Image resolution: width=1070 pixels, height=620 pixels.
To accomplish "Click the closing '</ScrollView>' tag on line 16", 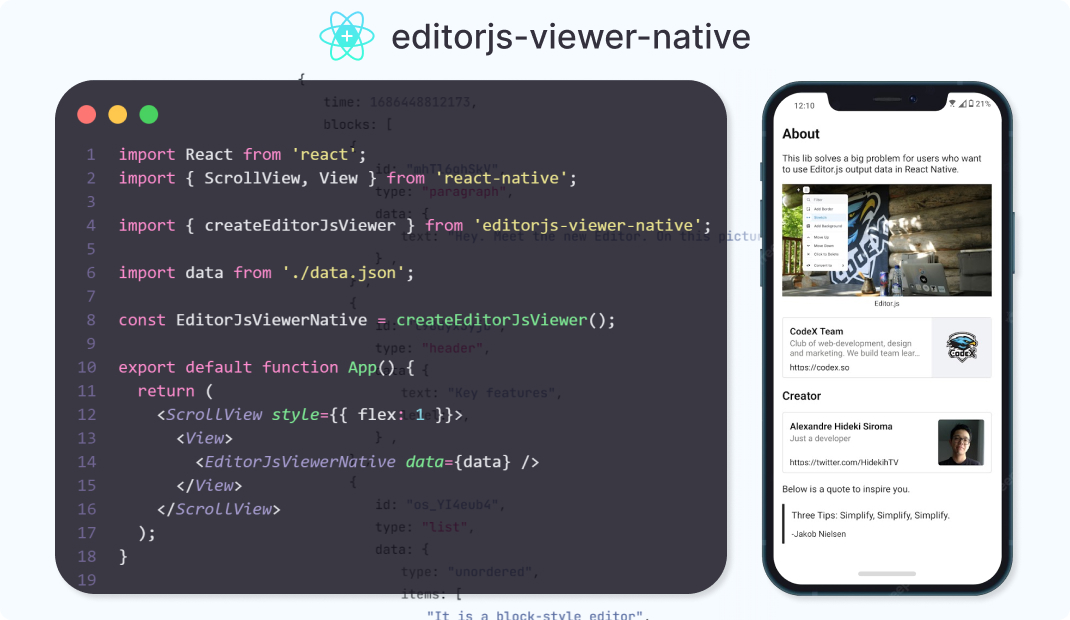I will pos(219,509).
